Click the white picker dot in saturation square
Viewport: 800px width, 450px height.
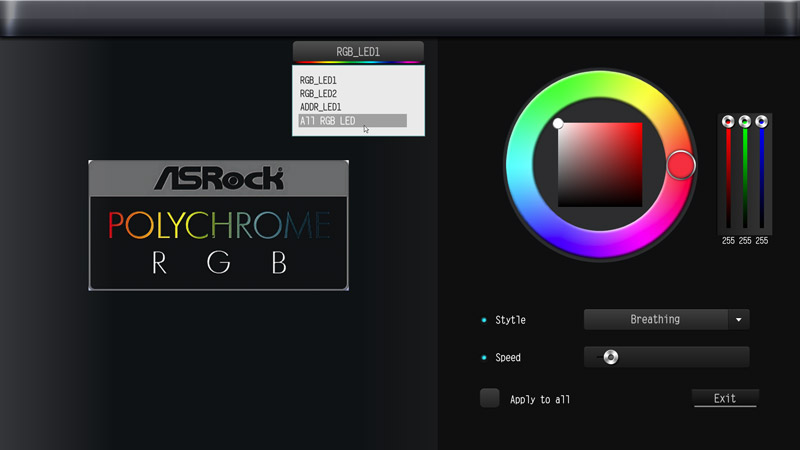pos(558,123)
